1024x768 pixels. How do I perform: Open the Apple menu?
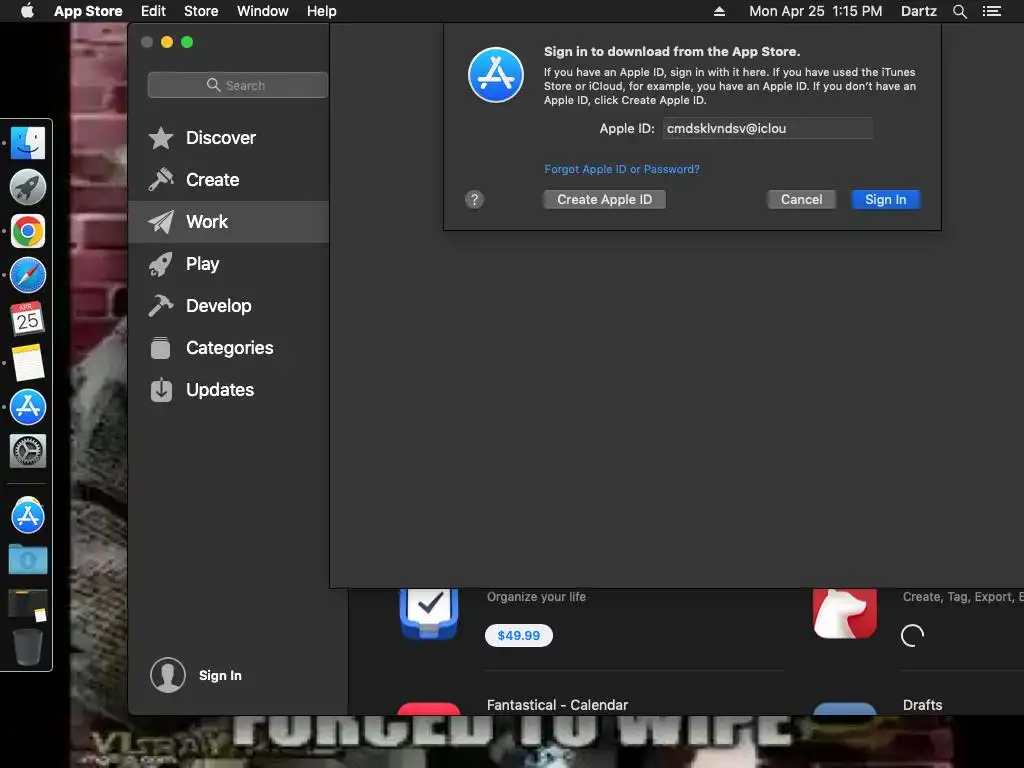click(x=27, y=10)
